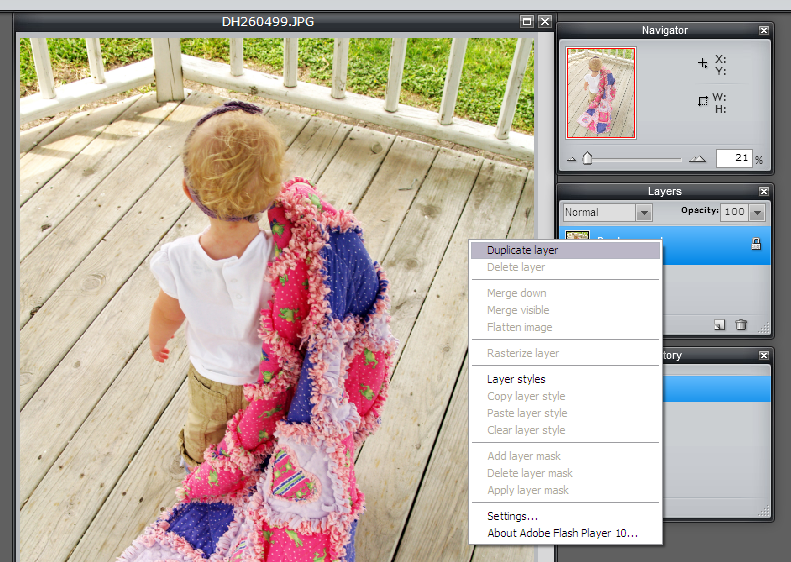
Task: Click the Navigator panel title
Action: [x=664, y=30]
